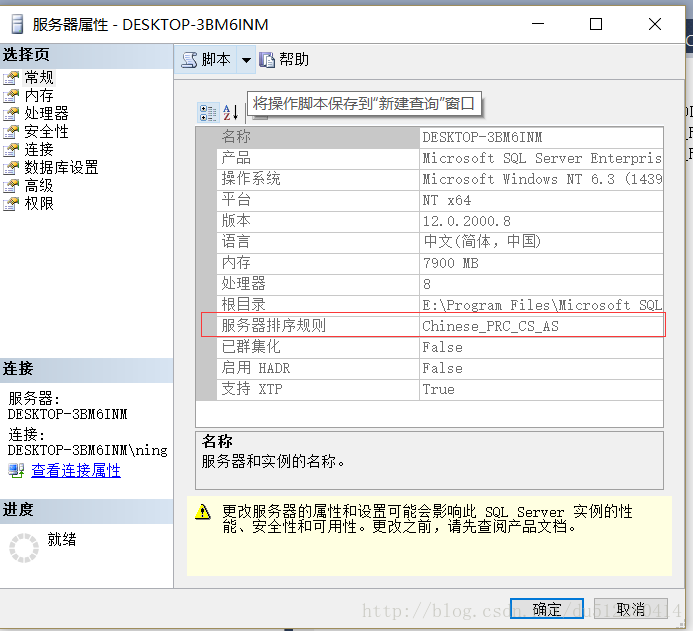
Task: Maximize the 服务器属性 window
Action: [x=596, y=24]
